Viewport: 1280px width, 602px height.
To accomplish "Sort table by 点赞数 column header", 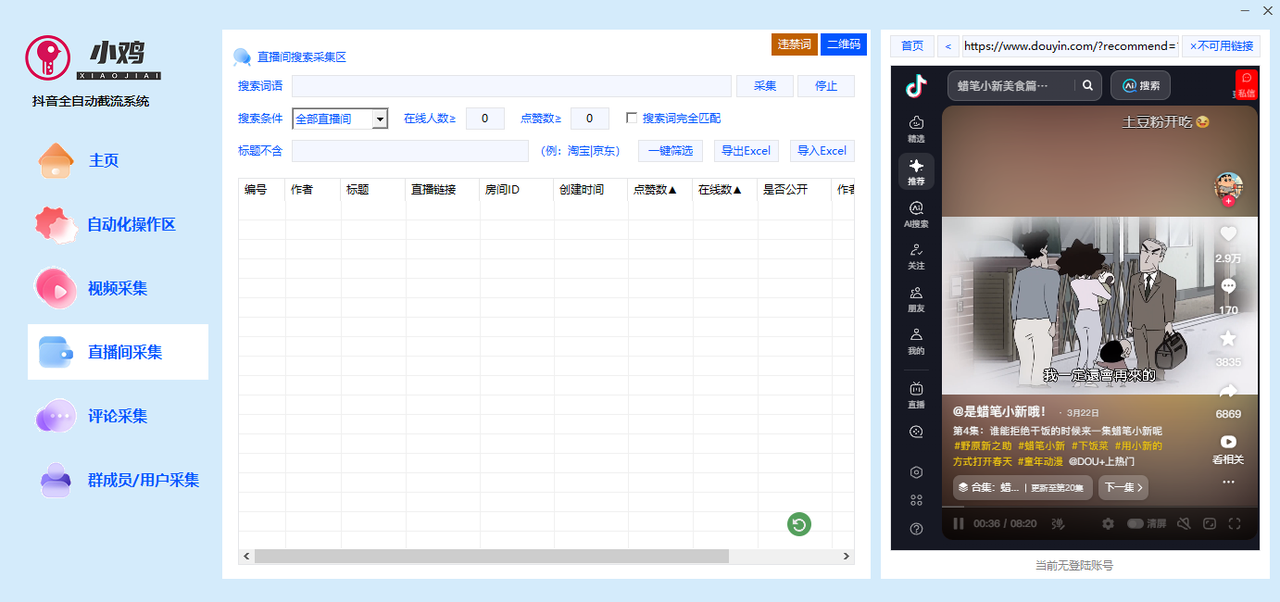I will (655, 189).
